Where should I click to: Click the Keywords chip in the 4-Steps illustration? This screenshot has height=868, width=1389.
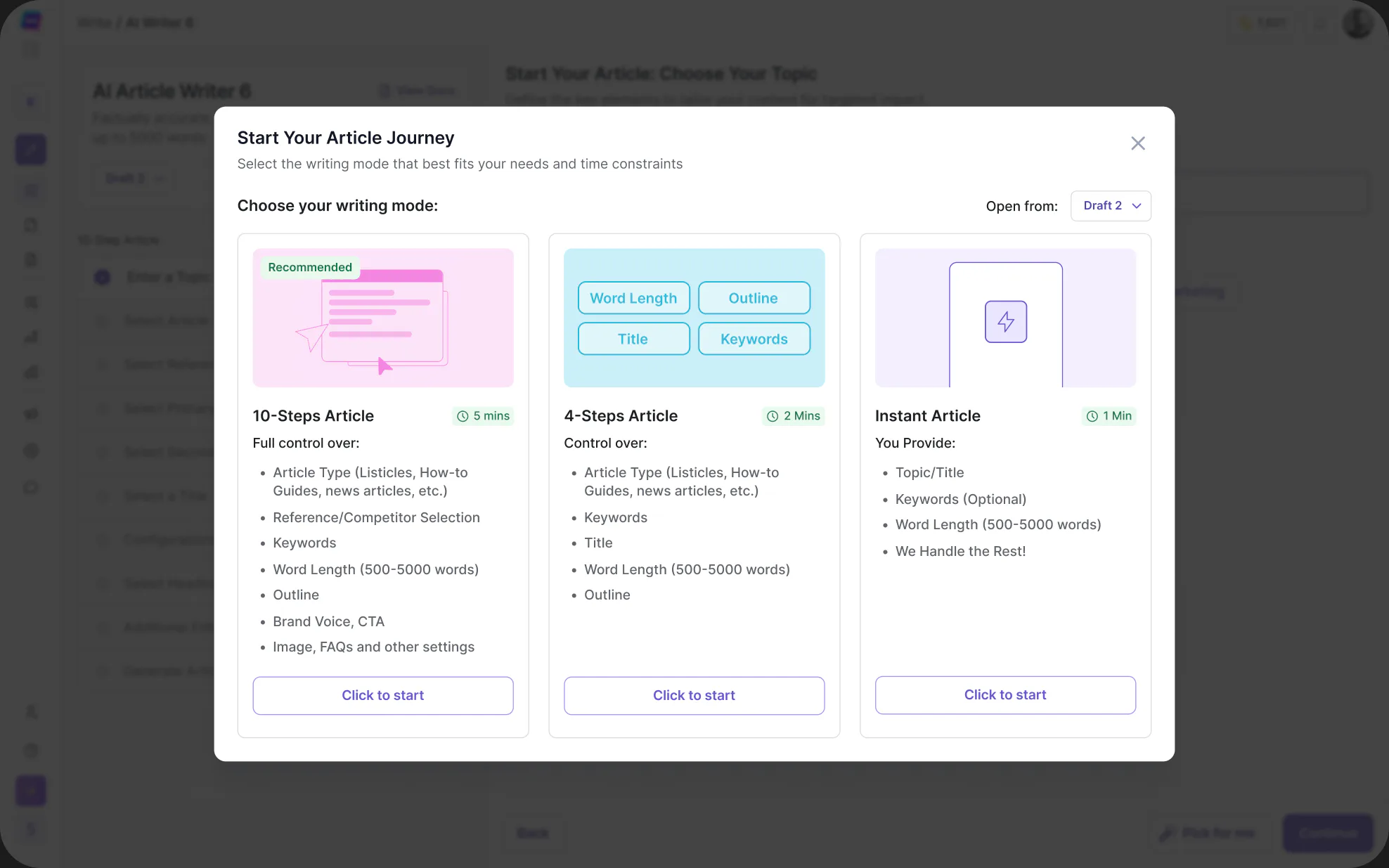tap(754, 339)
